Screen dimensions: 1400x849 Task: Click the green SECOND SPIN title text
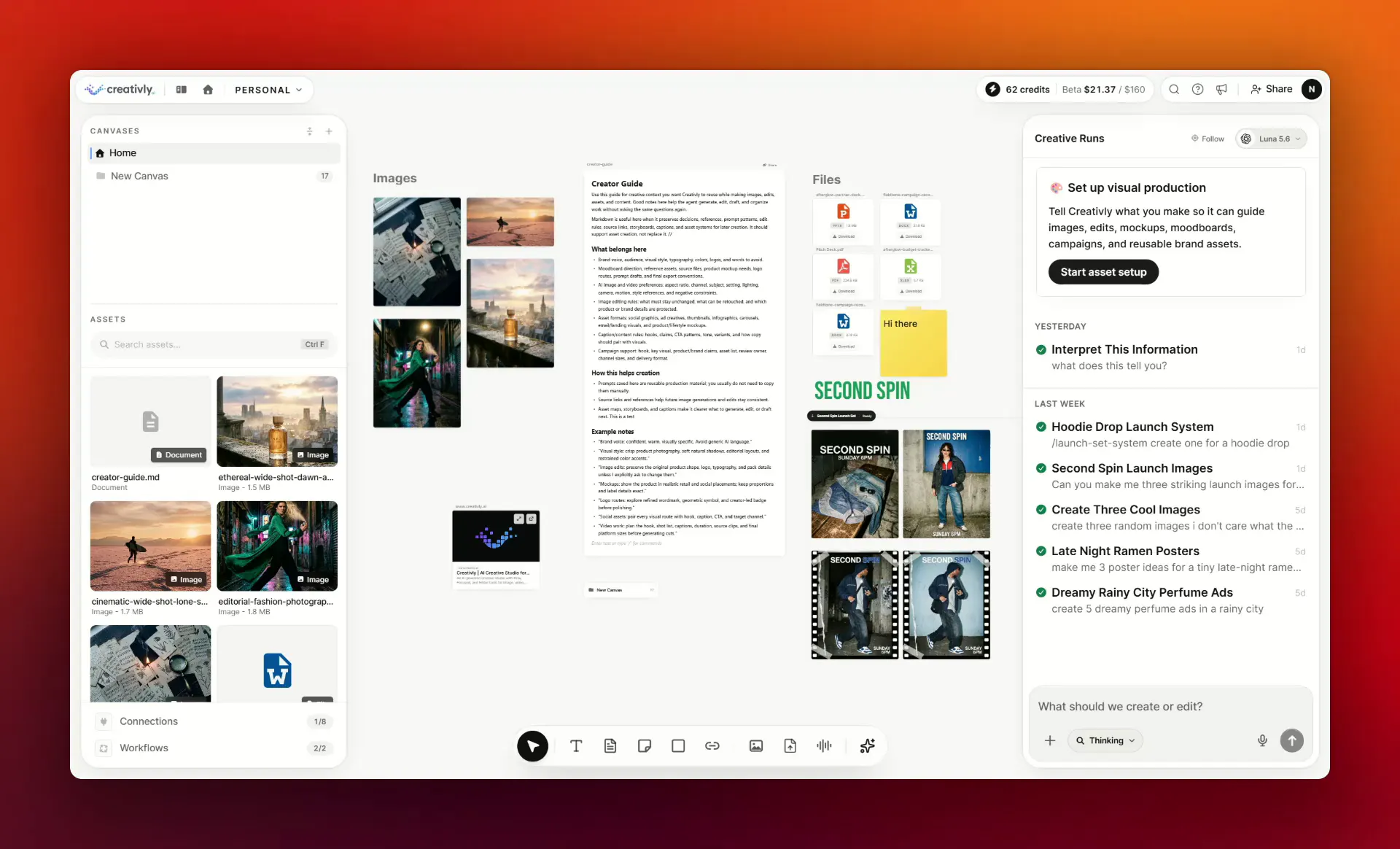point(862,391)
